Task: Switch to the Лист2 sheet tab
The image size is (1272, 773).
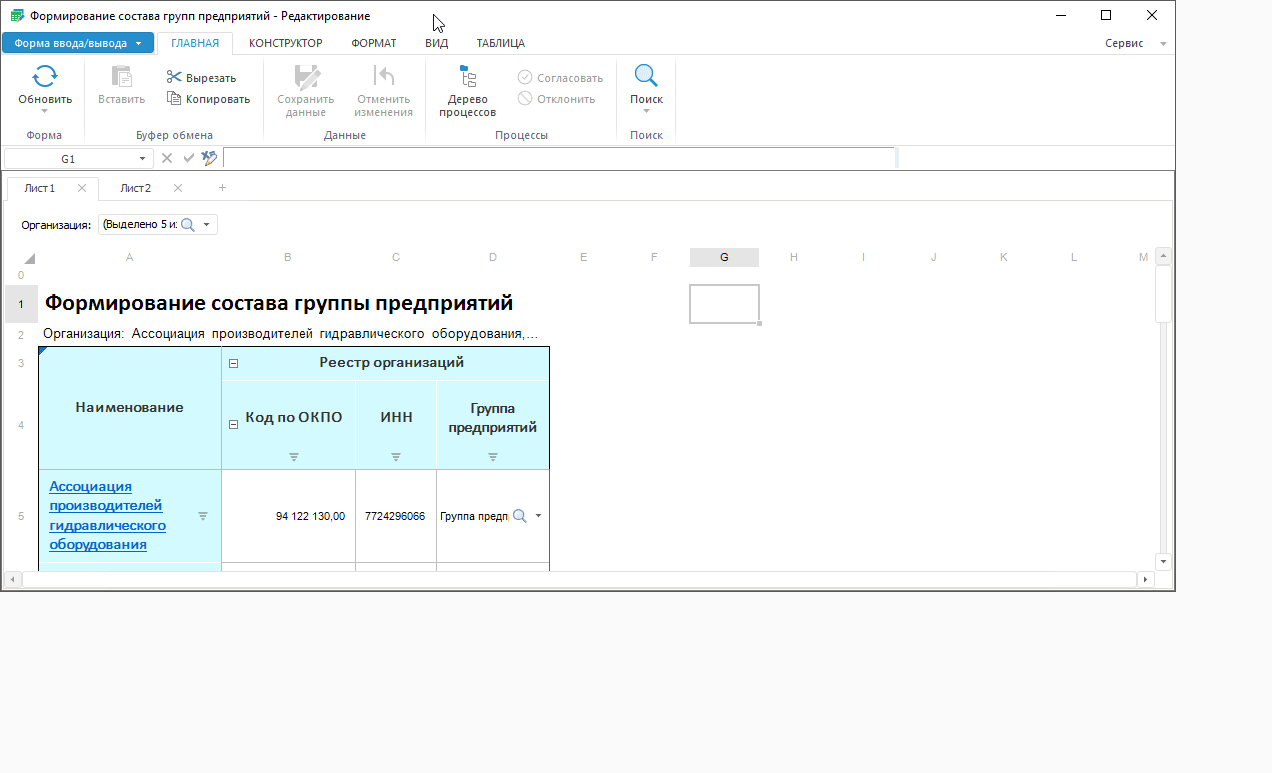Action: pos(135,188)
